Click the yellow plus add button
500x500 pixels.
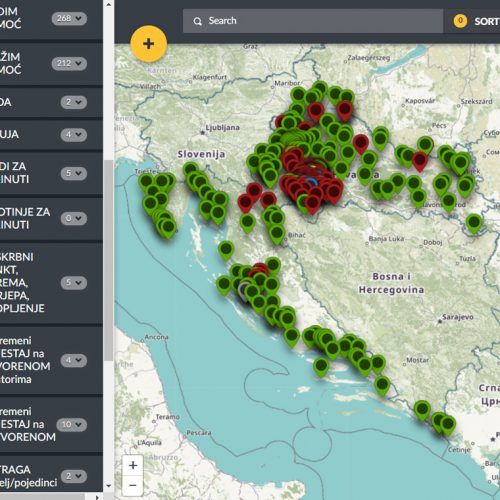(148, 44)
